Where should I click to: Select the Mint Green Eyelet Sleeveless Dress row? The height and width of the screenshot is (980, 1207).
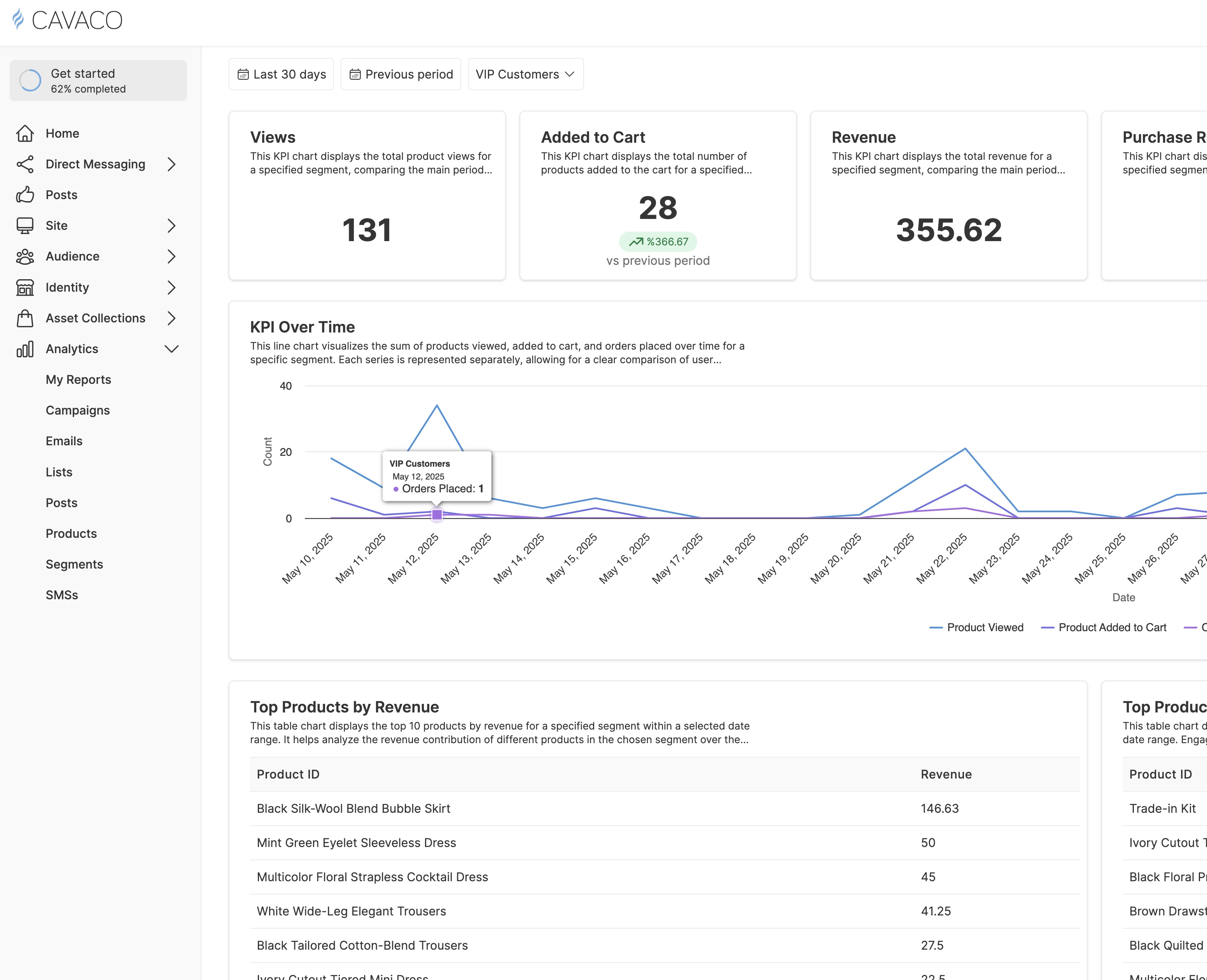click(x=665, y=843)
